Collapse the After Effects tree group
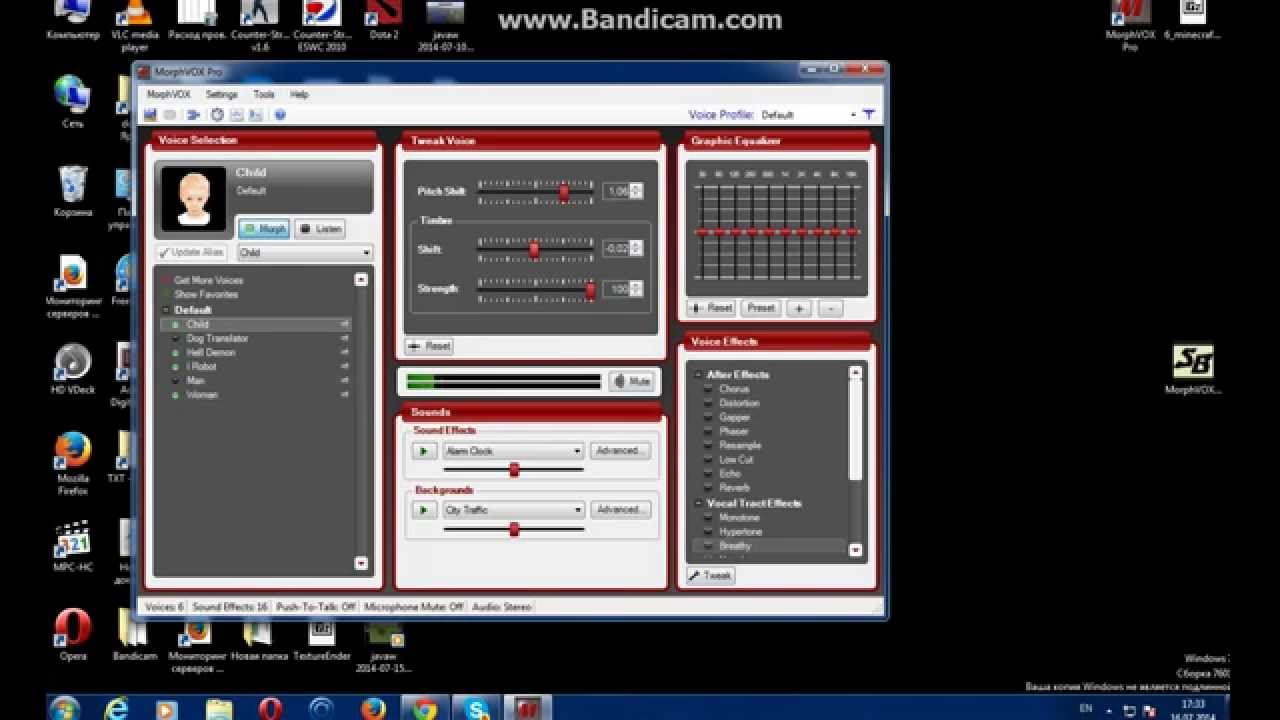The image size is (1280, 720). 698,375
